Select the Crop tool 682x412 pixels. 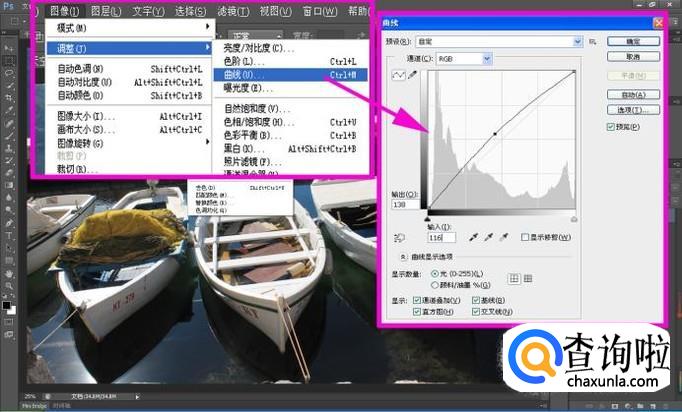point(9,97)
